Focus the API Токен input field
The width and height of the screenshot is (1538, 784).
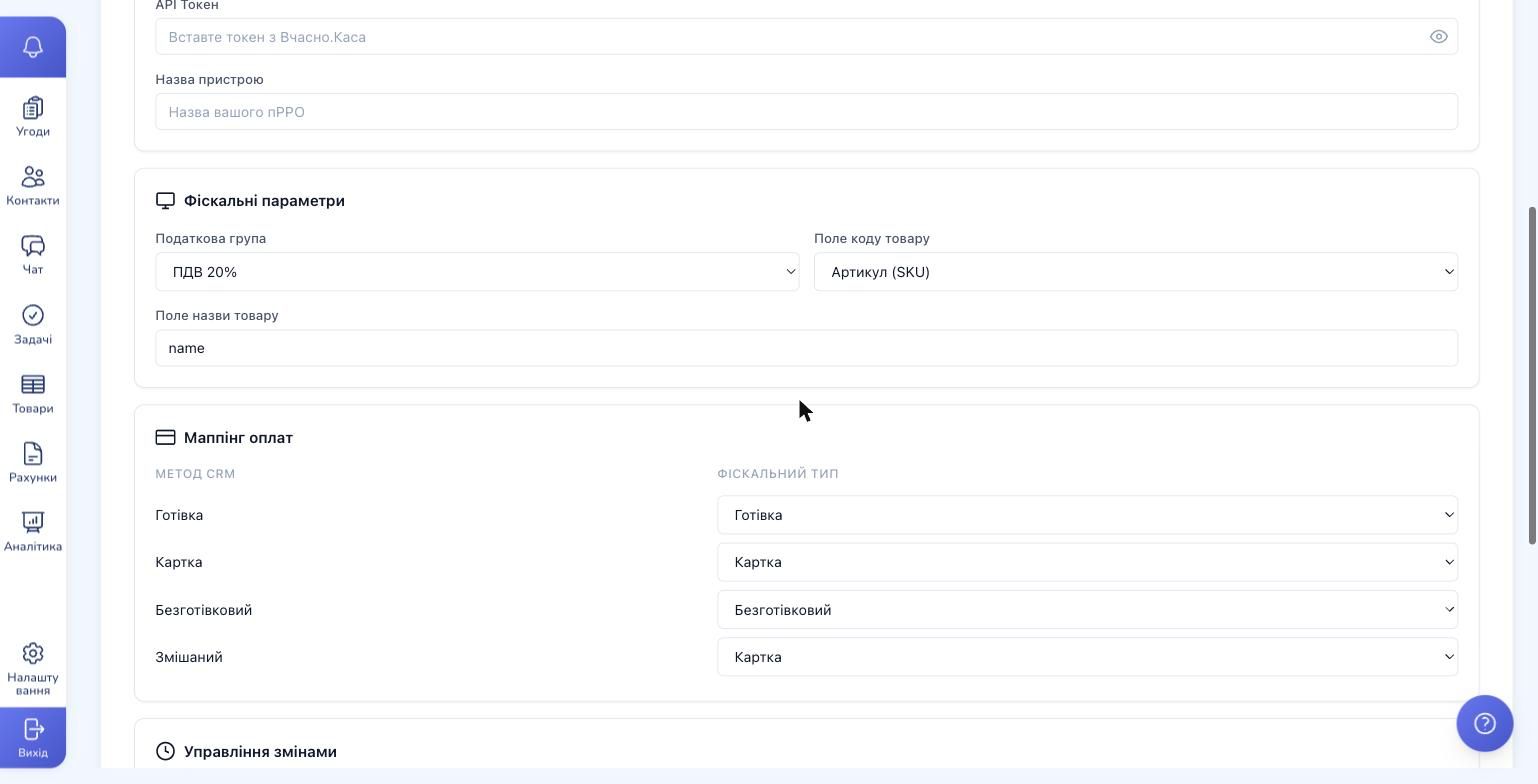[806, 37]
